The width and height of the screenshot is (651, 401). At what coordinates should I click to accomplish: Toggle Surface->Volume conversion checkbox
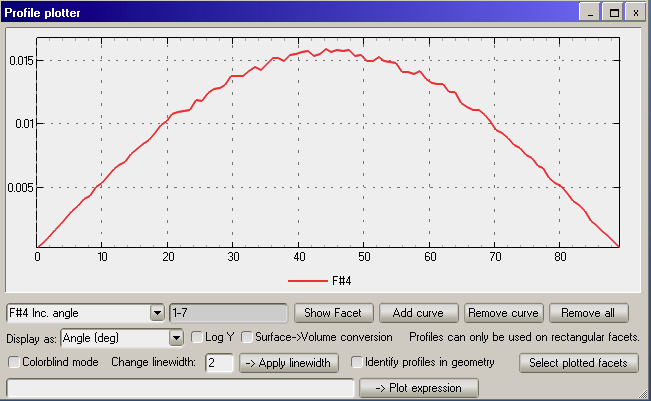(x=247, y=338)
